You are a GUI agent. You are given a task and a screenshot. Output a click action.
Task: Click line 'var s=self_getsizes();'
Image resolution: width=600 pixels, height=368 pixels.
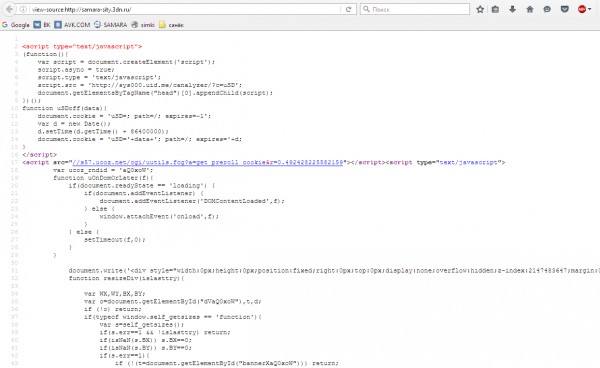point(142,325)
